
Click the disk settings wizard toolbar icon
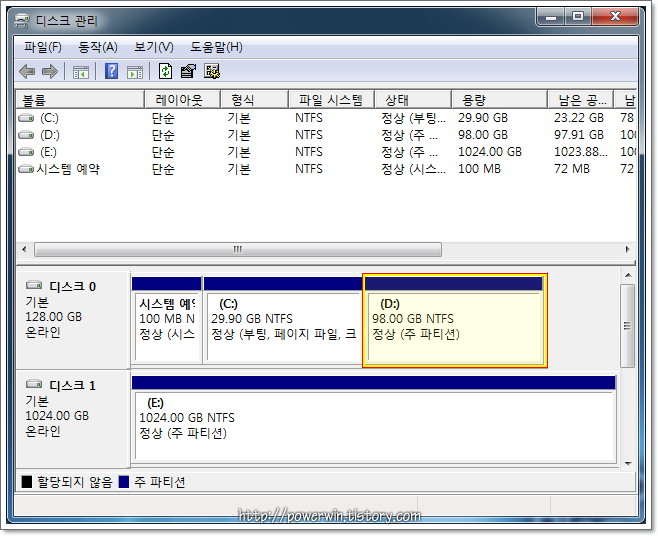click(x=212, y=71)
